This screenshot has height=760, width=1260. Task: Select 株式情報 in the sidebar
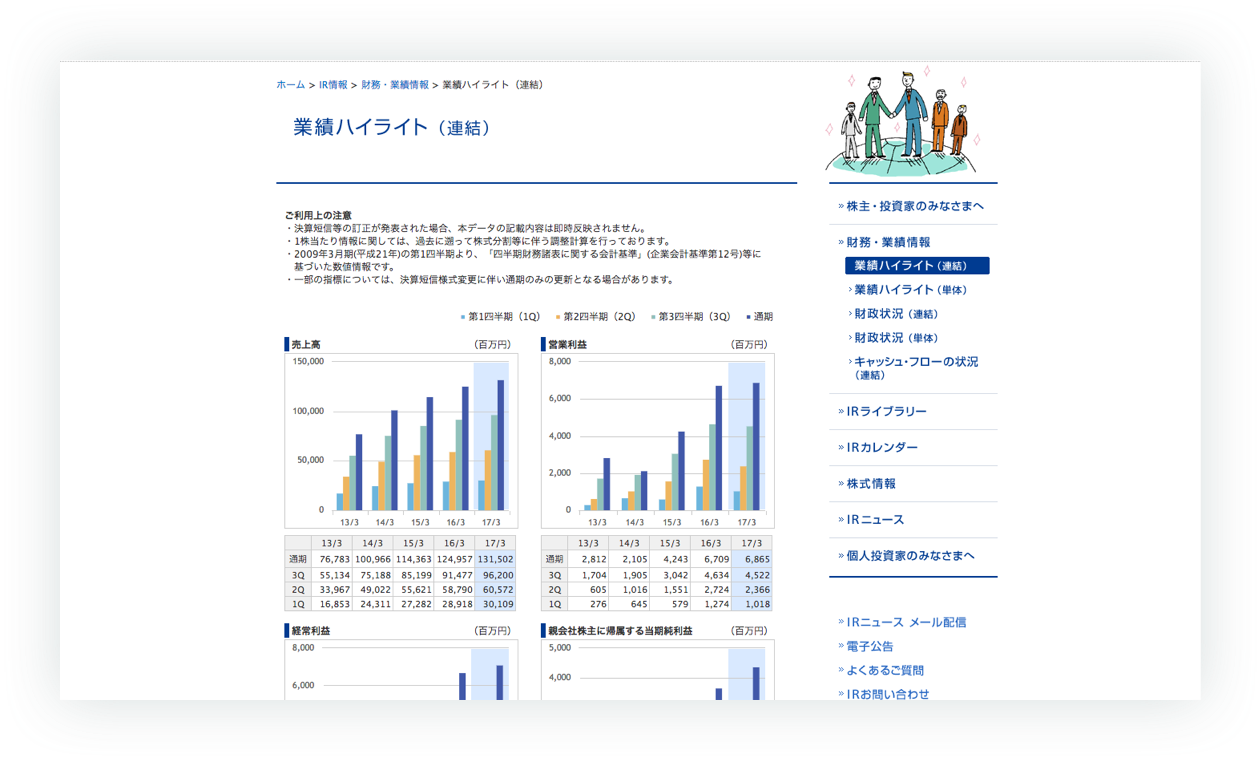click(x=870, y=484)
